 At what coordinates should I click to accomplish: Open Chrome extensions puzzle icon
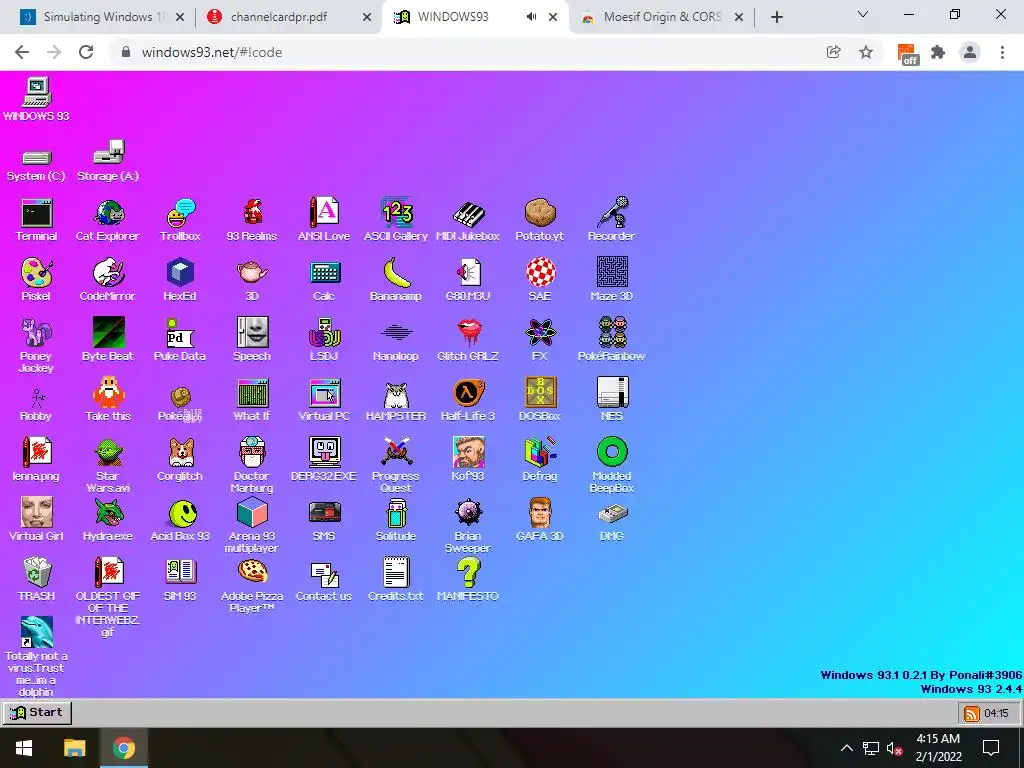point(938,52)
